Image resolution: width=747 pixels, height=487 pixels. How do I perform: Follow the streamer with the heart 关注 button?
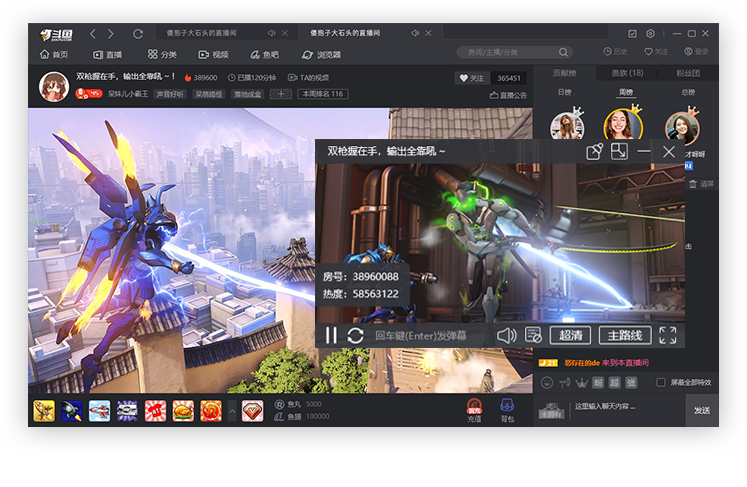pos(472,78)
